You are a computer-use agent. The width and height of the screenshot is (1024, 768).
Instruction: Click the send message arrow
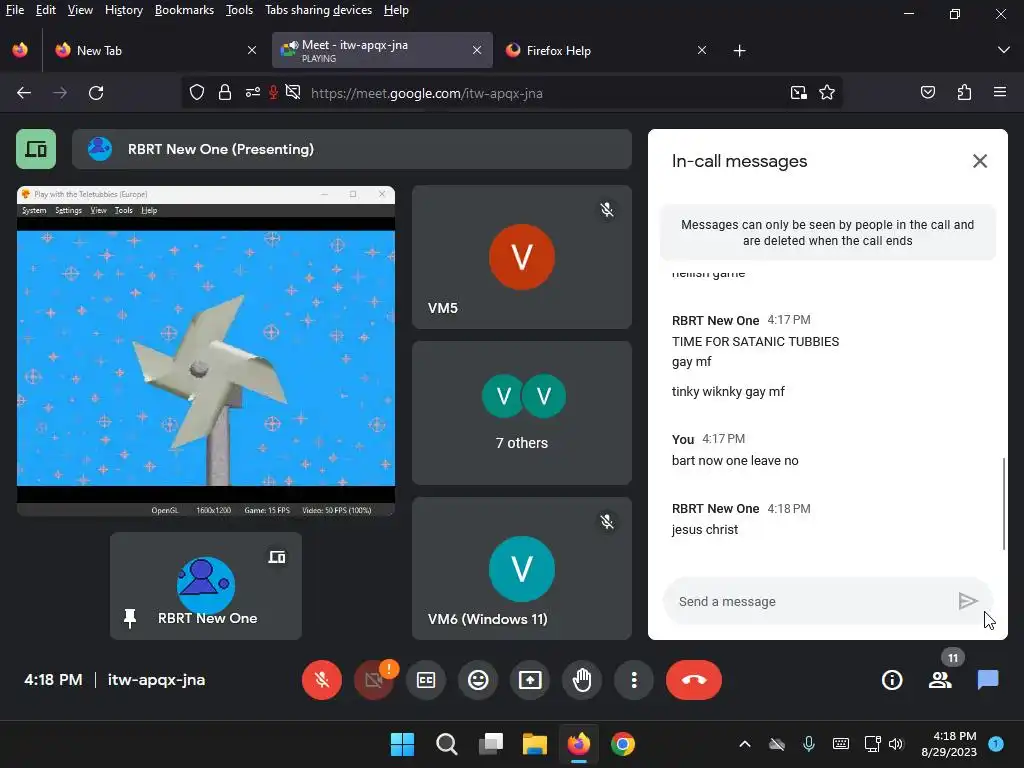point(967,601)
